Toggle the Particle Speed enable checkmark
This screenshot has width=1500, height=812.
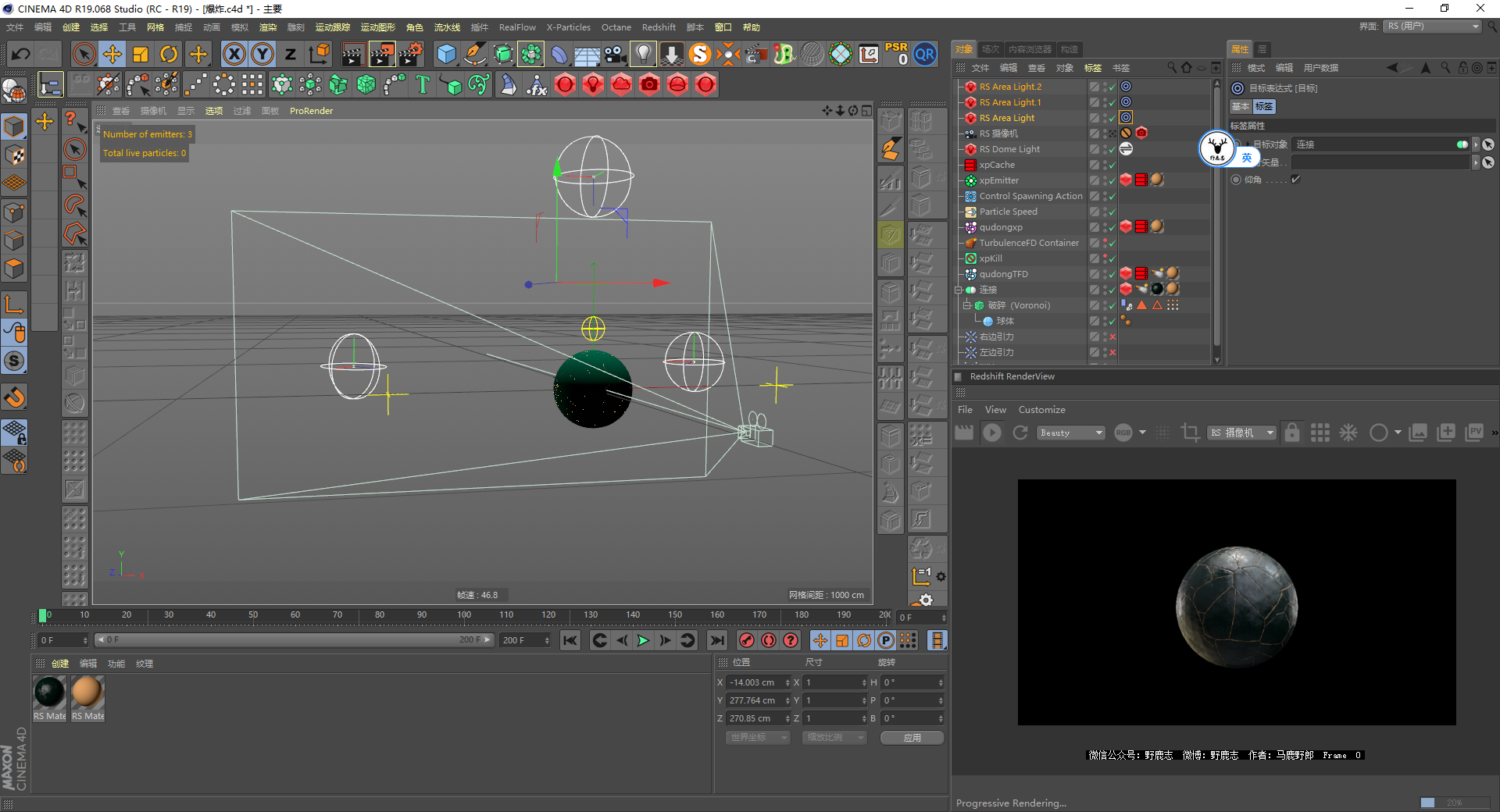click(x=1112, y=212)
